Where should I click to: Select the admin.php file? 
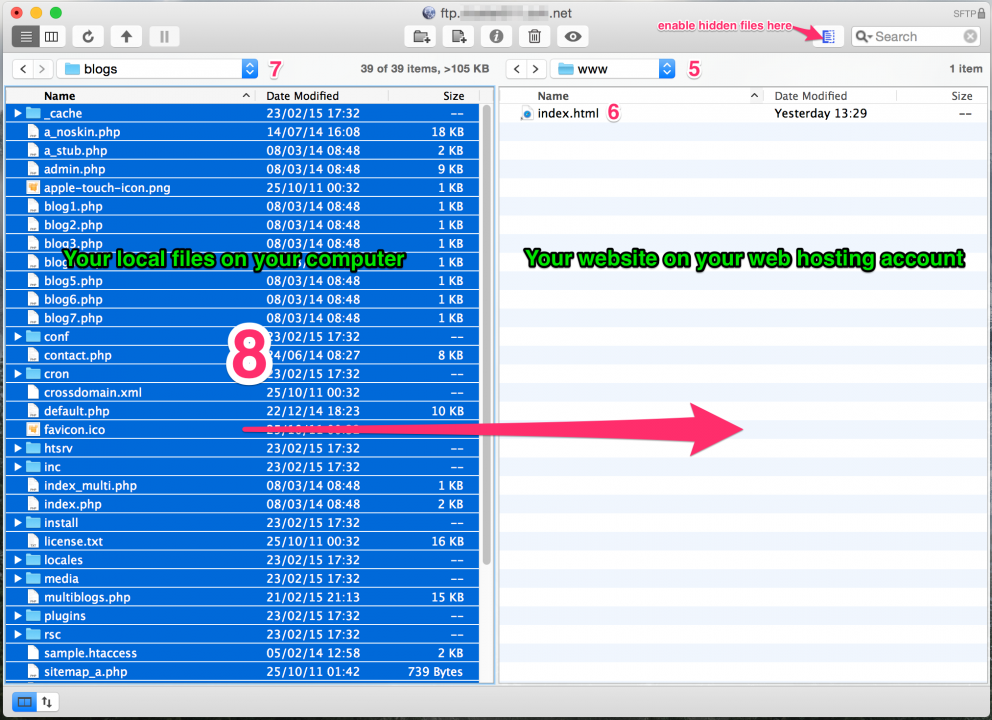(x=242, y=169)
